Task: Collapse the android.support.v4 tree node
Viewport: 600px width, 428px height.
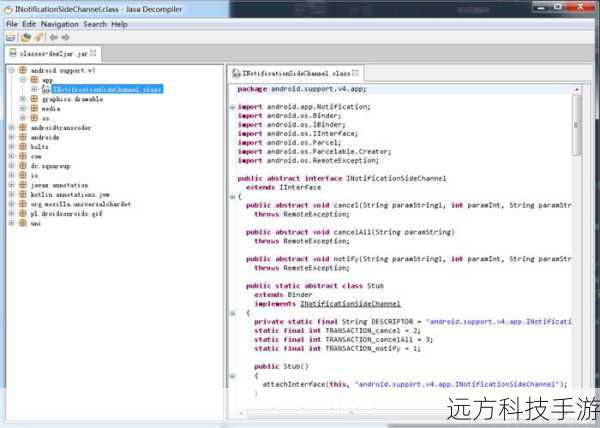Action: [x=11, y=70]
